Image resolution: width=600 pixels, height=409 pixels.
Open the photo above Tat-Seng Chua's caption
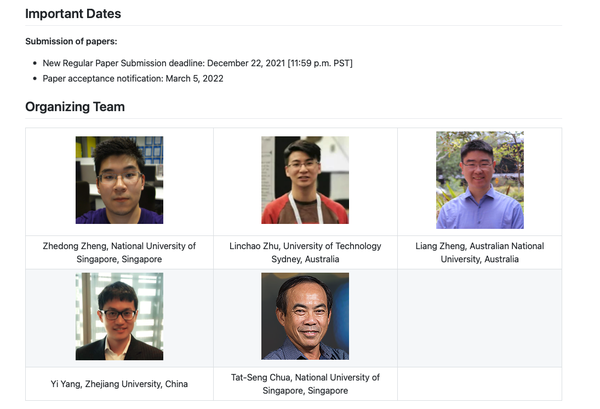(305, 316)
